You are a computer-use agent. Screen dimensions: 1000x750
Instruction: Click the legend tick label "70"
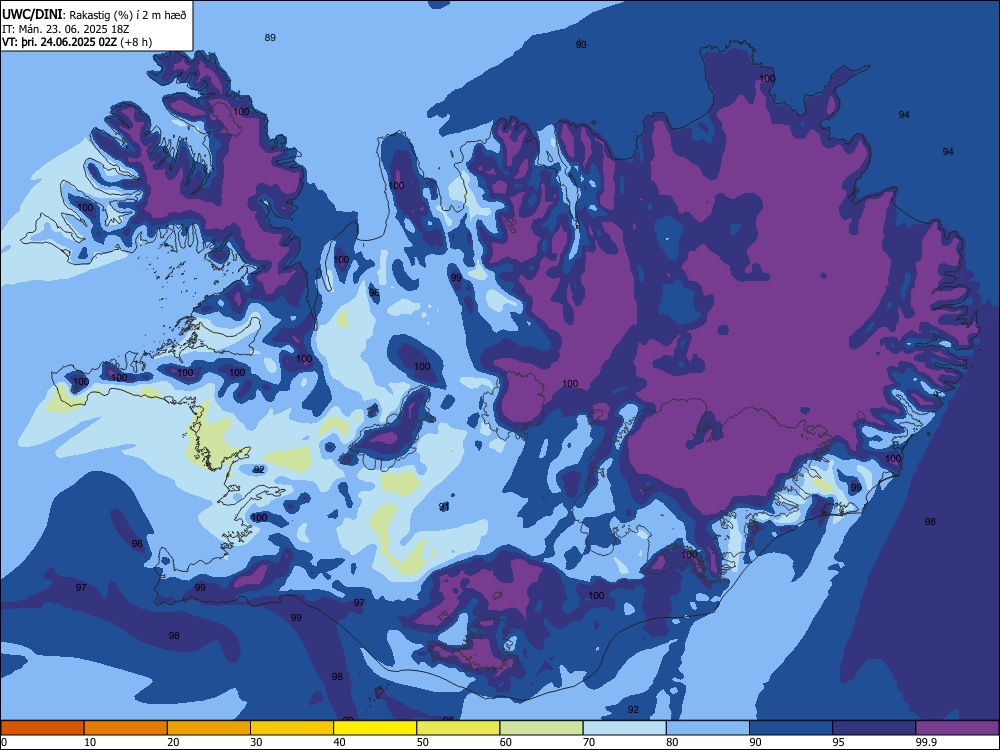point(589,742)
